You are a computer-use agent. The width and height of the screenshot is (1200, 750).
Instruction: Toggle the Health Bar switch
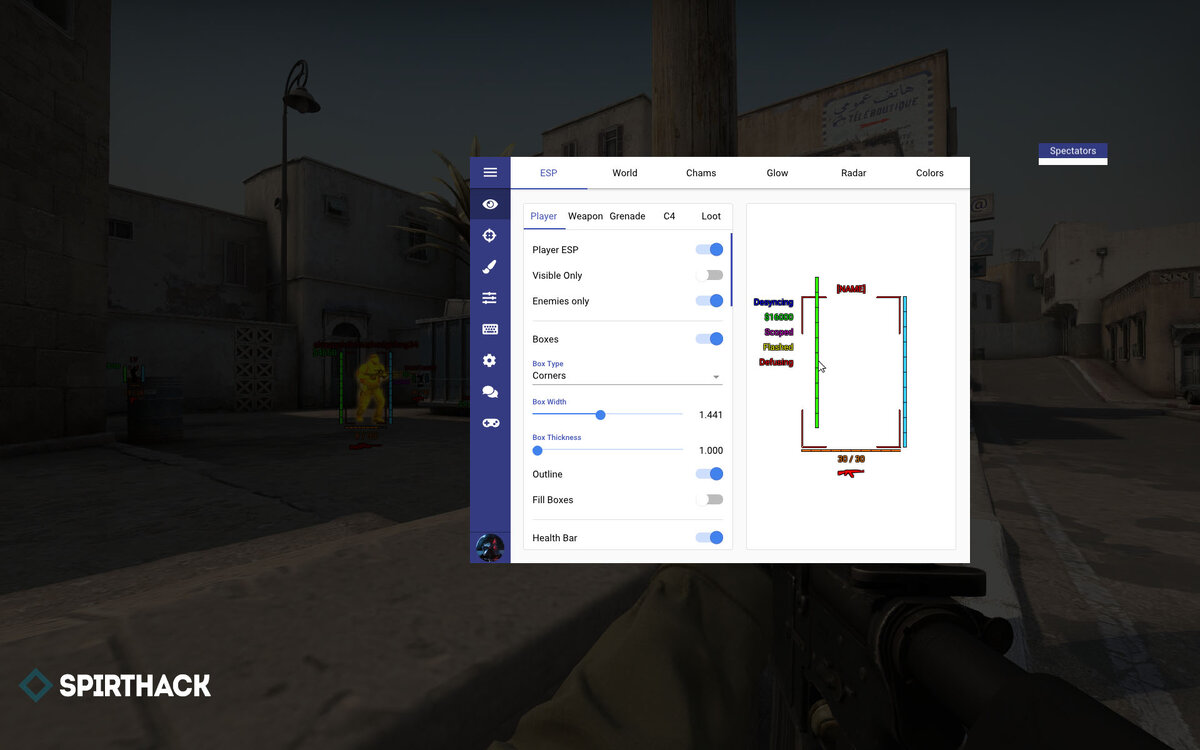pyautogui.click(x=710, y=538)
